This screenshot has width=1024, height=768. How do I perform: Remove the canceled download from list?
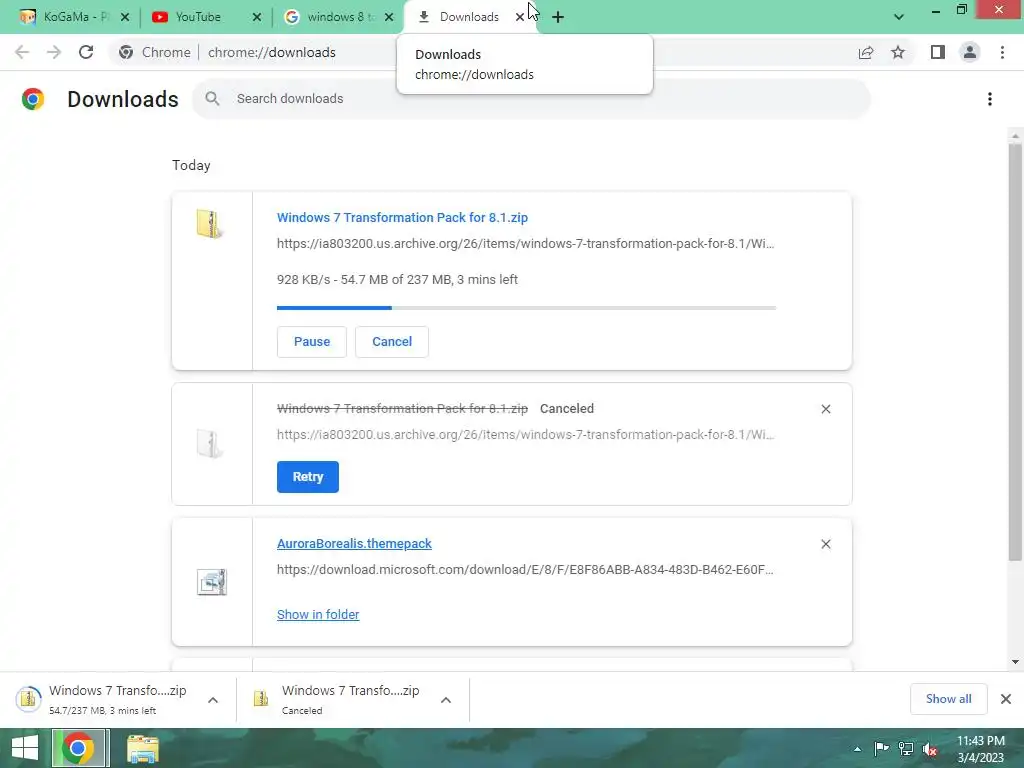coord(826,409)
